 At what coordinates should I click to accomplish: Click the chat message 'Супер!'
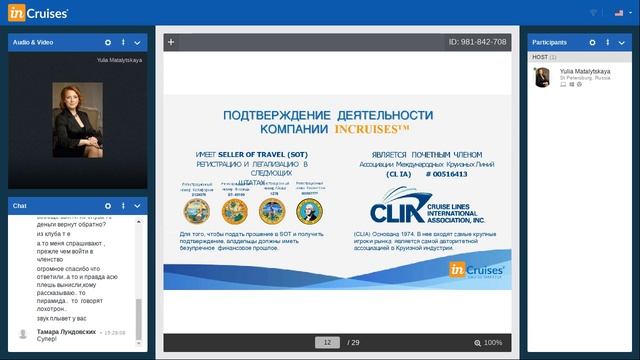47,339
